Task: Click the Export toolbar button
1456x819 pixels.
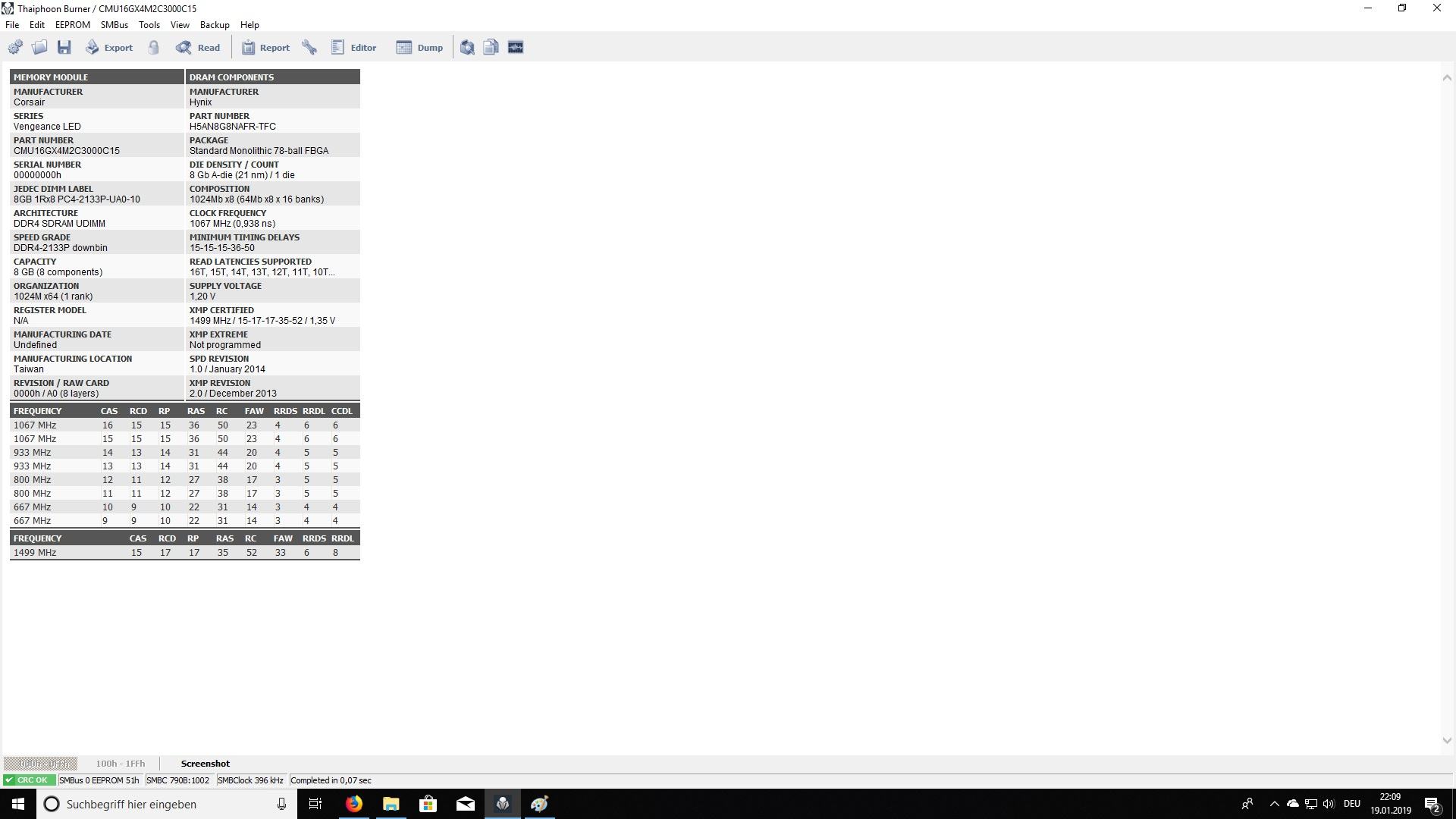Action: pyautogui.click(x=109, y=48)
